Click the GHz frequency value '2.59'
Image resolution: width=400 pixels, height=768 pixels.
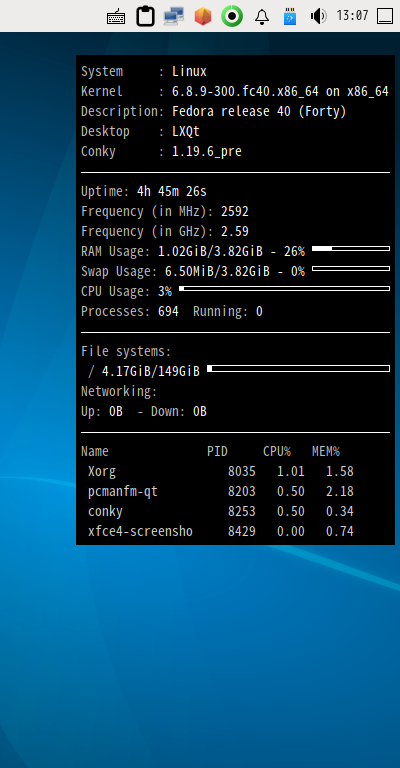tap(235, 232)
